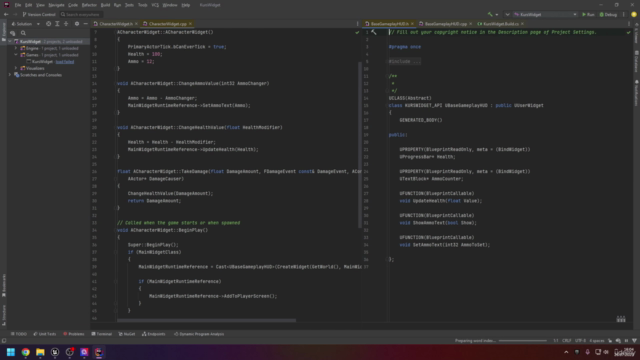Click the select opened file target icon
Screen dimensions: 640x360
[x=49, y=24]
